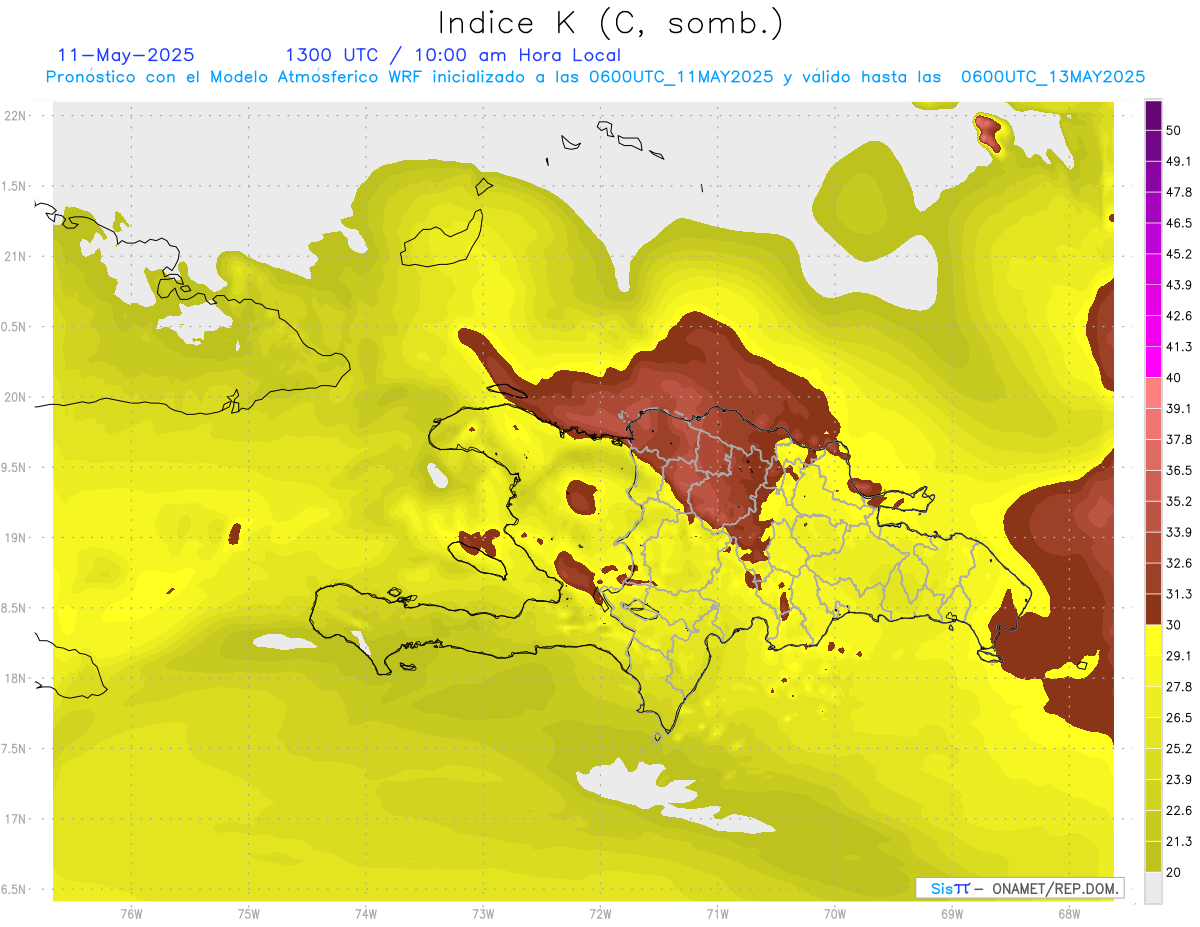Click the '74W' longitude label
This screenshot has height=927, width=1200.
pos(366,914)
